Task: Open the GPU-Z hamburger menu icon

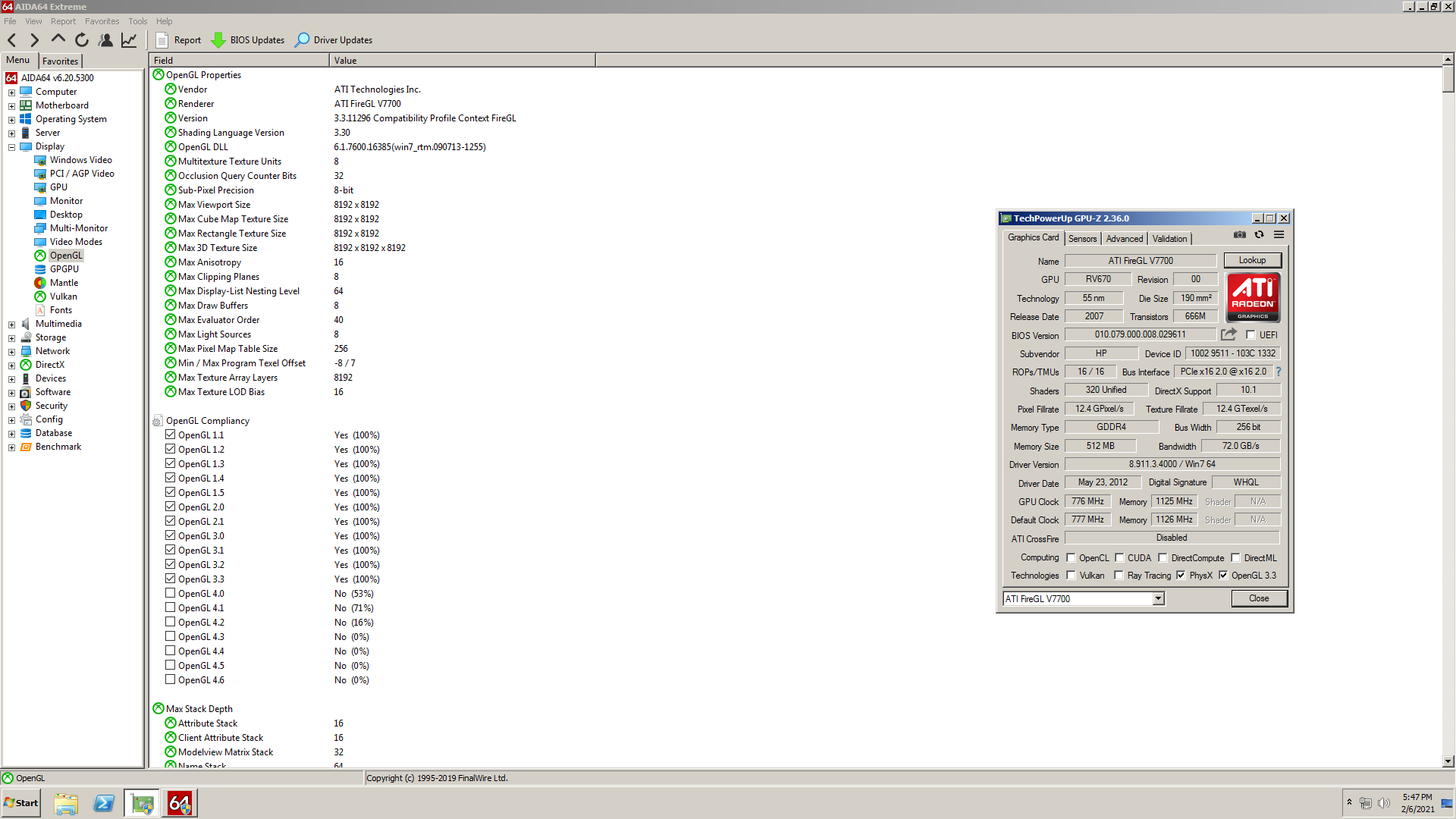Action: point(1279,235)
